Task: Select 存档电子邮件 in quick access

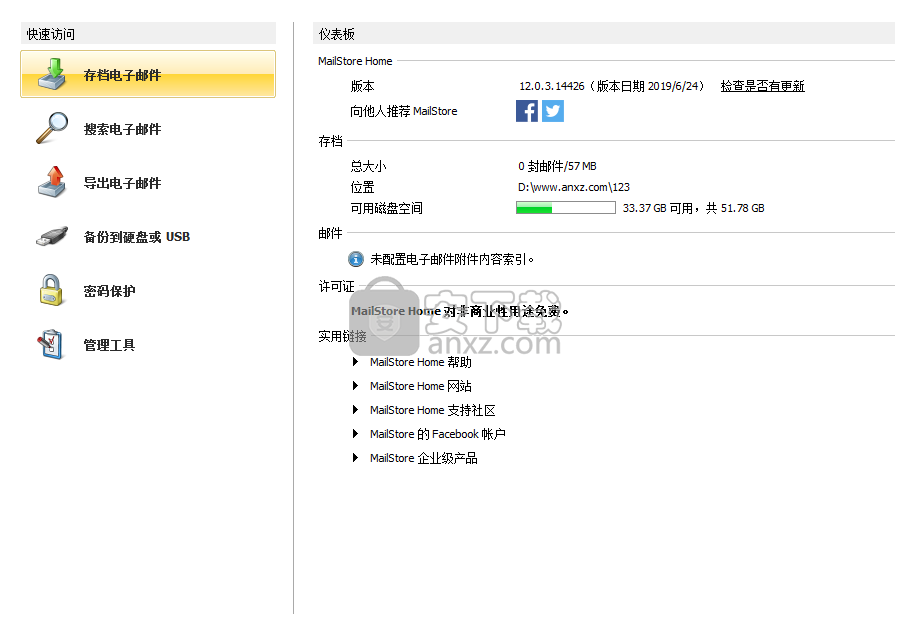Action: tap(148, 74)
